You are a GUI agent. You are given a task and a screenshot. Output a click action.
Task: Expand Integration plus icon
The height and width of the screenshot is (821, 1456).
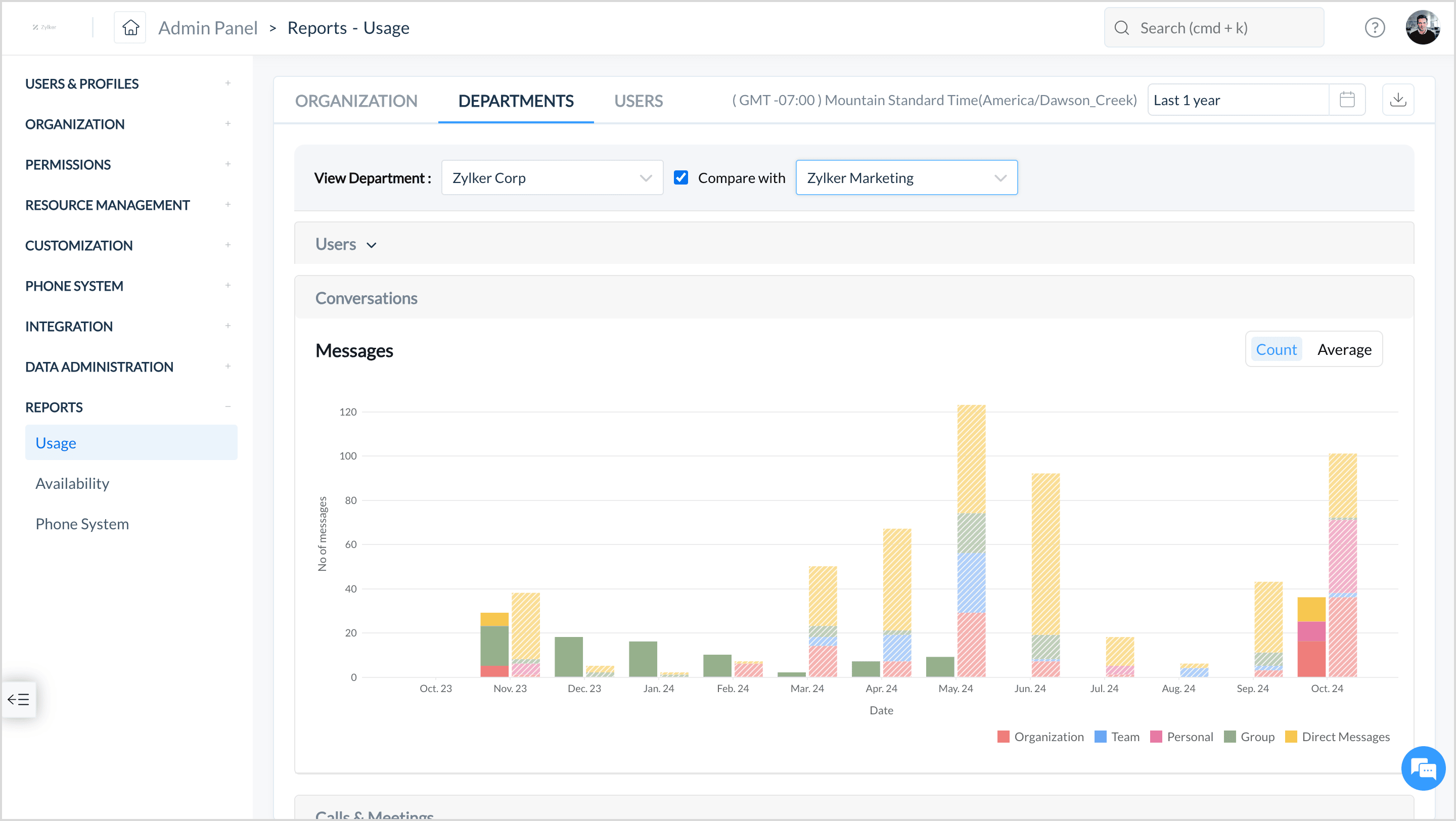[228, 326]
